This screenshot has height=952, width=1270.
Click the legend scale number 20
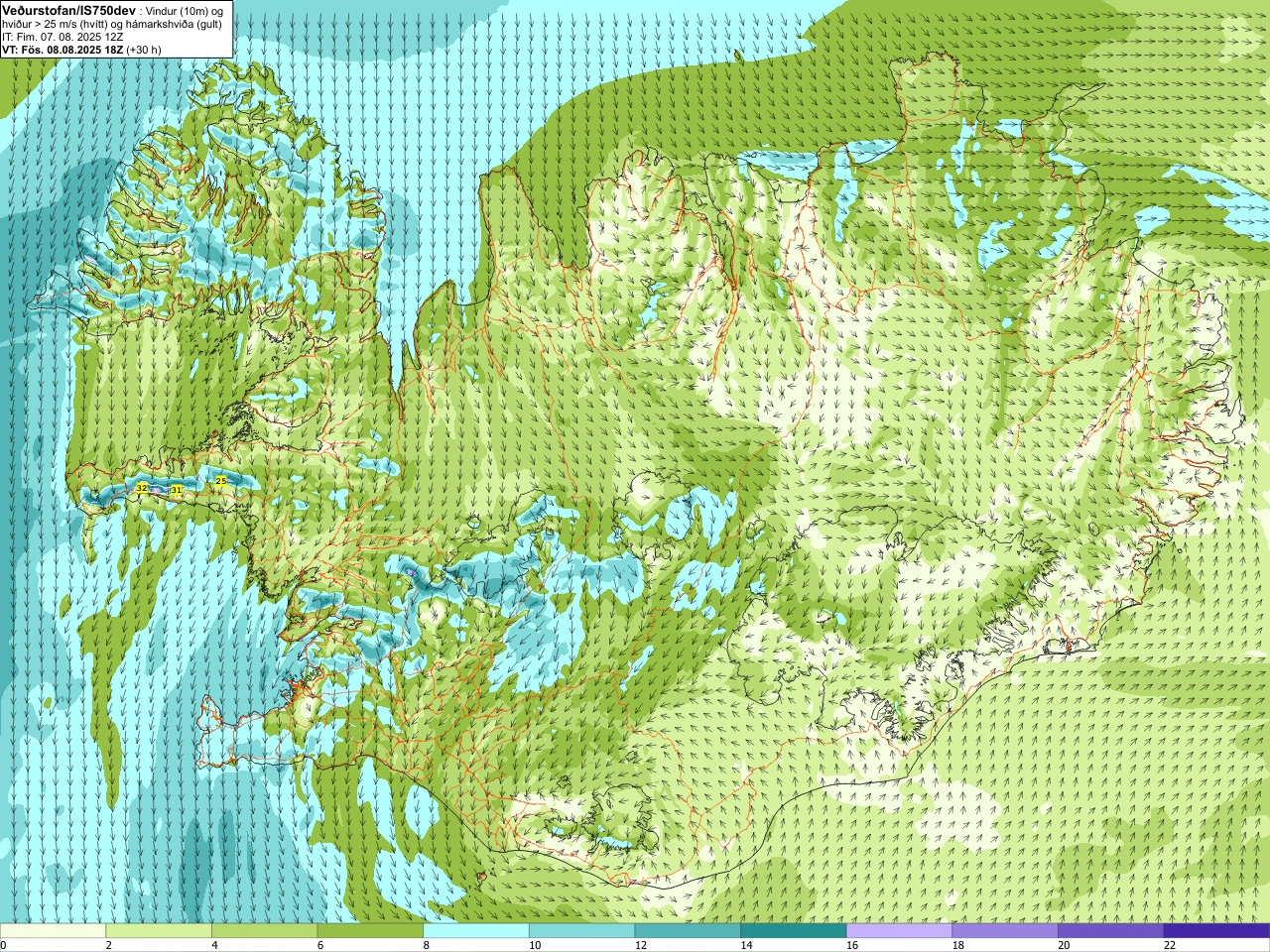click(x=1065, y=945)
